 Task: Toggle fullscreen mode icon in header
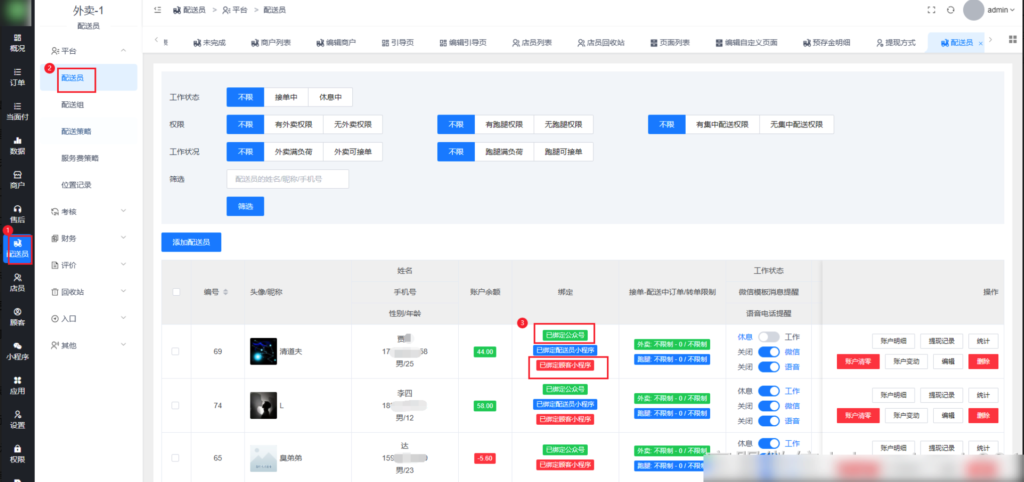tap(932, 10)
